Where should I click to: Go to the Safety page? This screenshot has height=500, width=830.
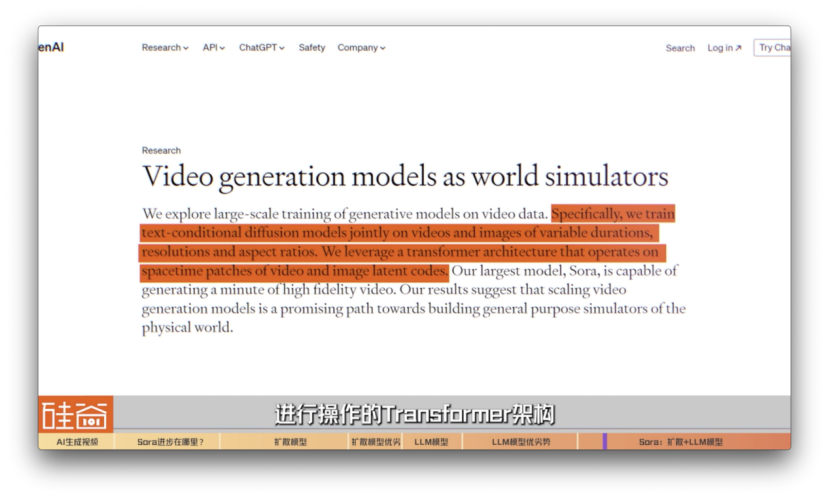click(x=312, y=48)
